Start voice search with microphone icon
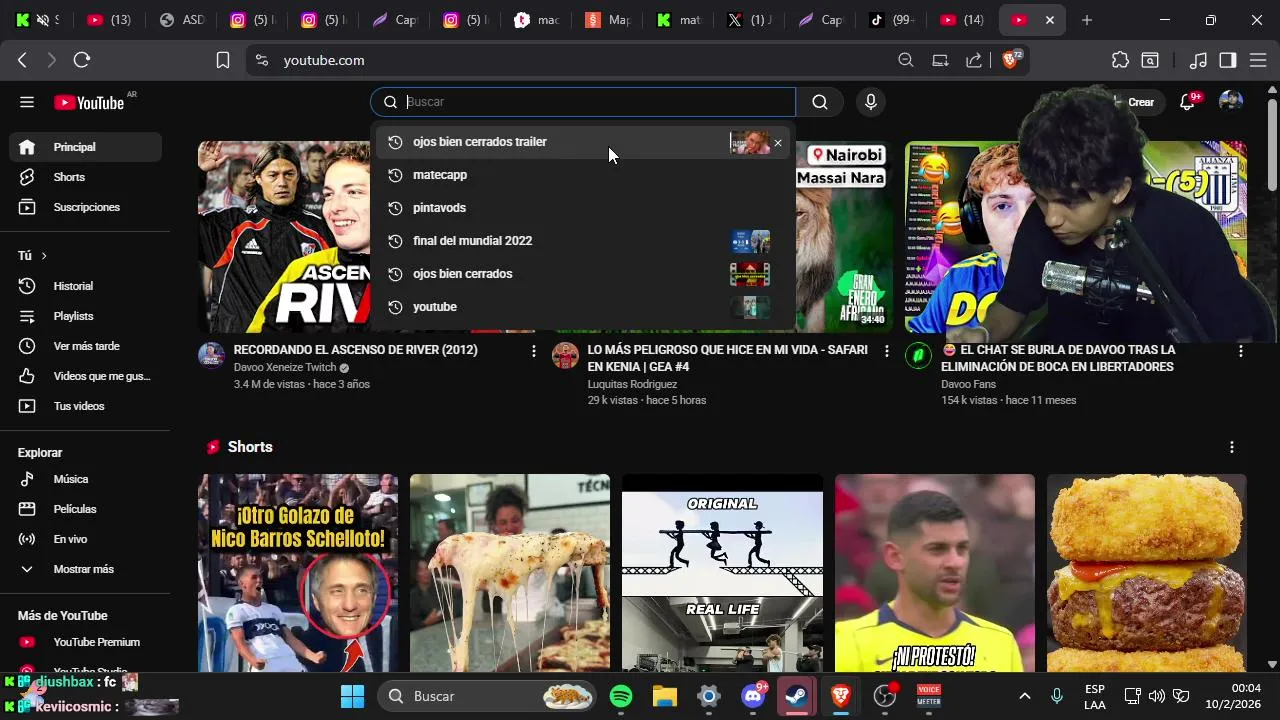1280x720 pixels. [x=871, y=101]
